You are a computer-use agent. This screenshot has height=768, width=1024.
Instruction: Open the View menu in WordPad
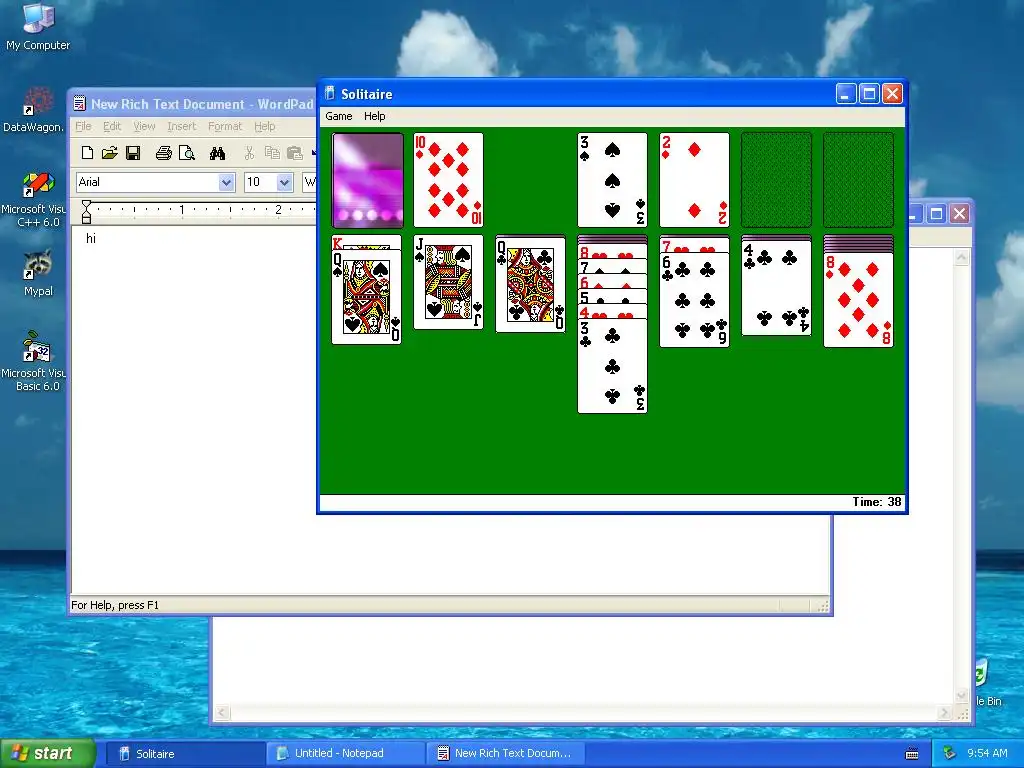tap(144, 126)
